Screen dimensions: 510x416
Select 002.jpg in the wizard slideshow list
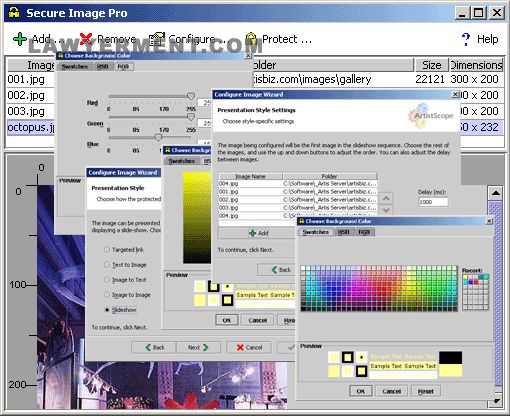(298, 200)
